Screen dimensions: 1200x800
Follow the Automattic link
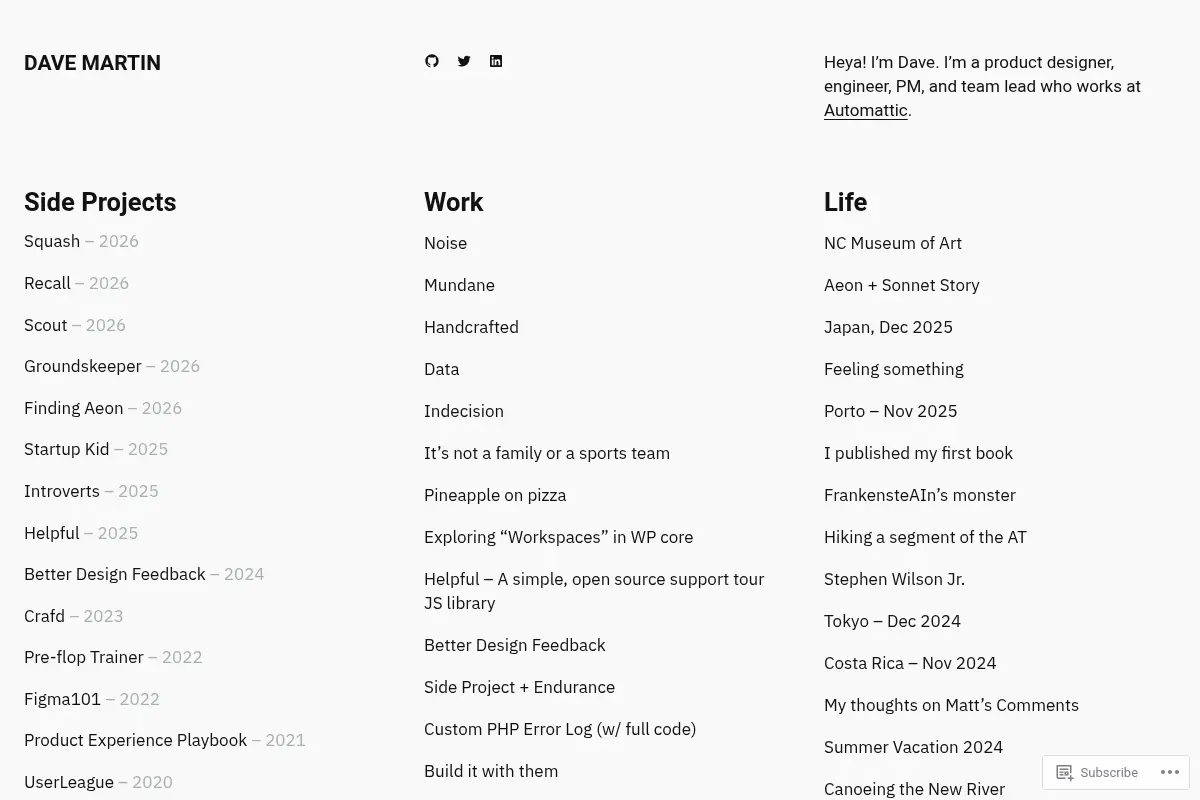click(x=866, y=110)
